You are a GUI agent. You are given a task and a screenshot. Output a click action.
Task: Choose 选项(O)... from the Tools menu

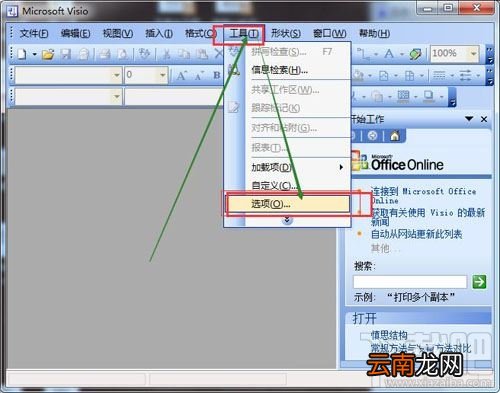point(288,204)
